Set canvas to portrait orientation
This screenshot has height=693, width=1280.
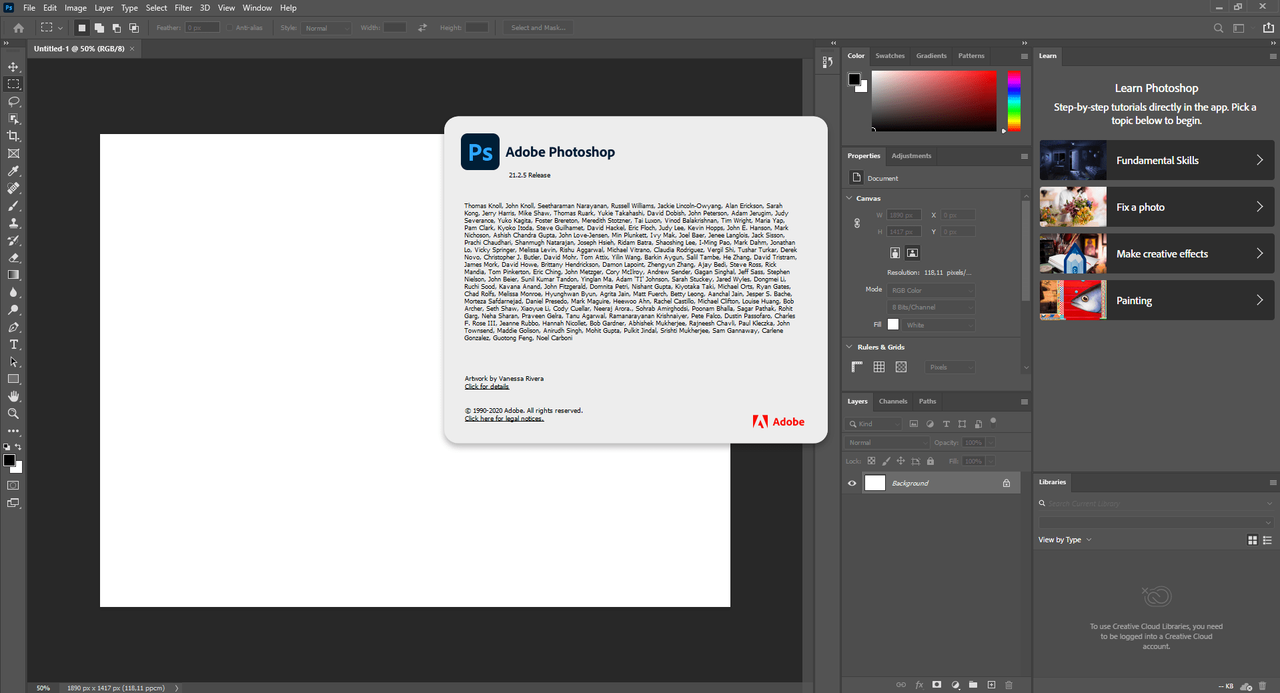pos(895,253)
